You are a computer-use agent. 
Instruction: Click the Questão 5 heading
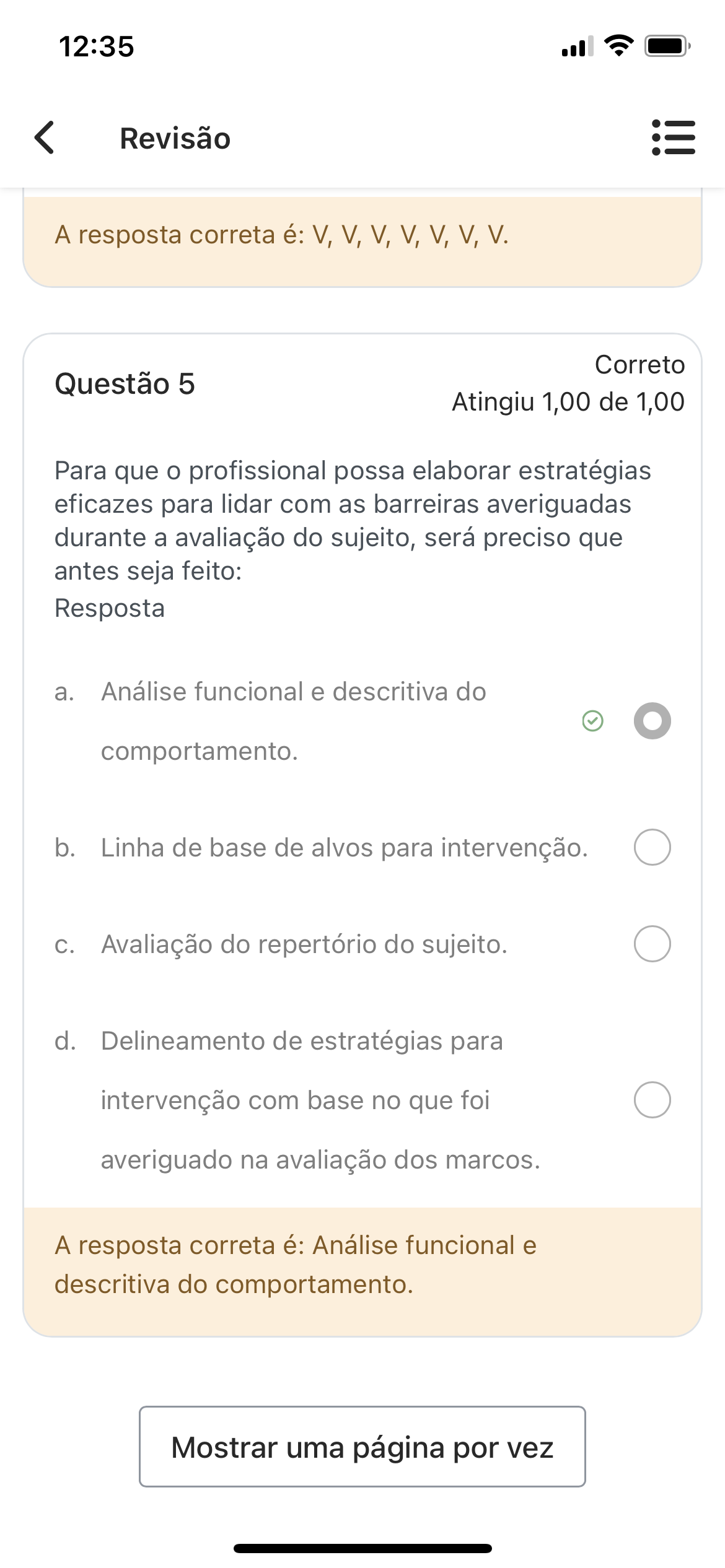[125, 384]
